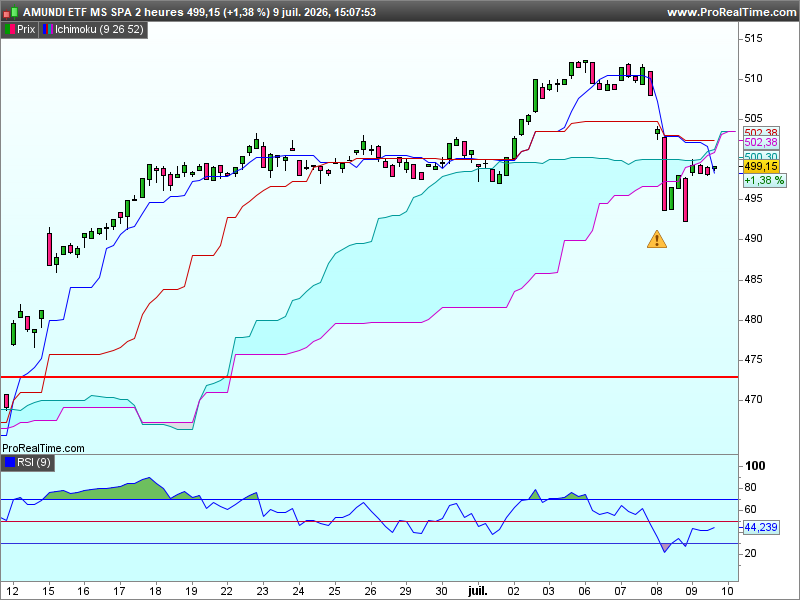Click the red-green candlestick icon in title bar
800x600 pixels.
(x=11, y=12)
